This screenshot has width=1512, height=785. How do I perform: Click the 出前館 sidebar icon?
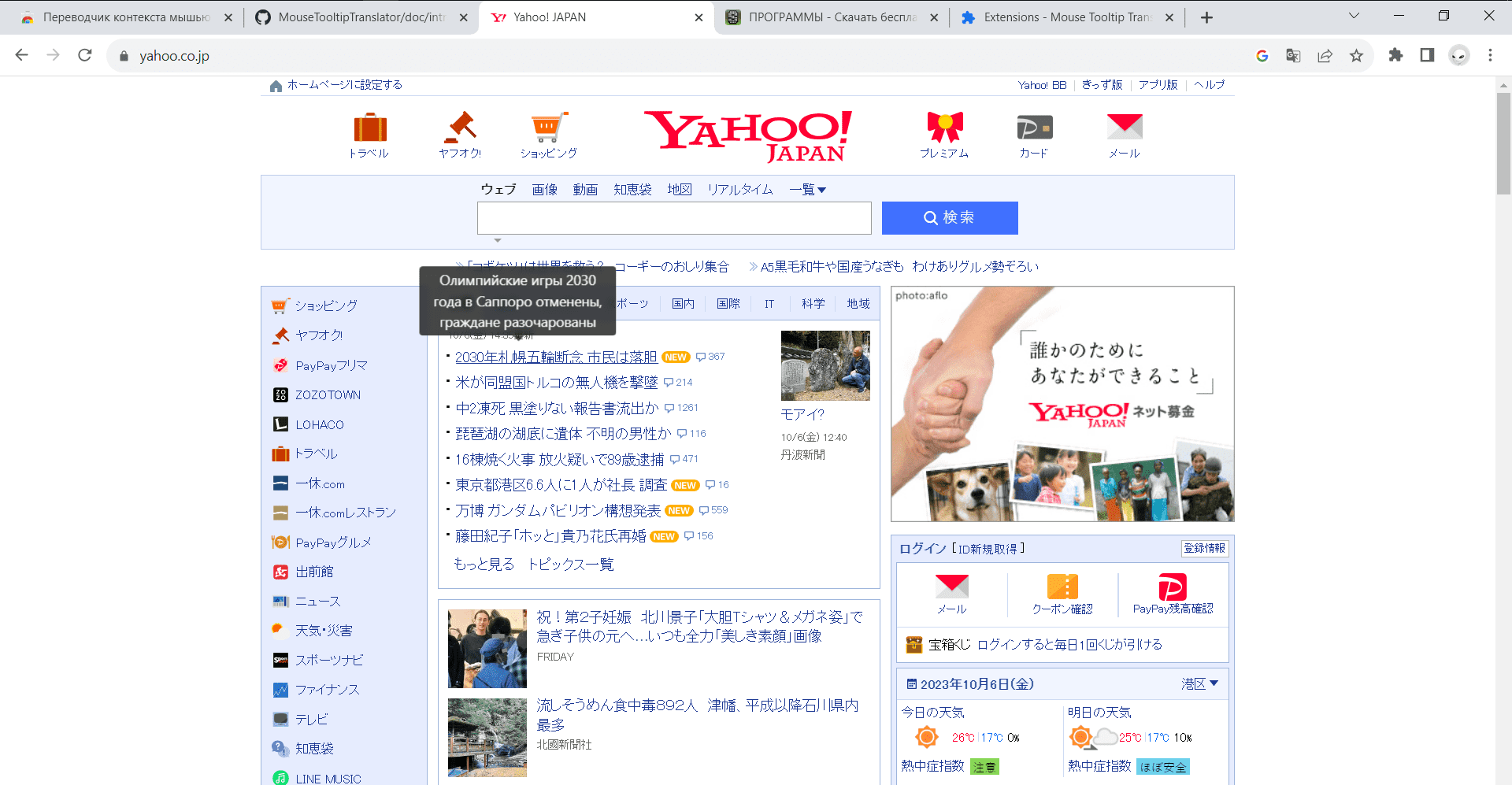tap(280, 572)
